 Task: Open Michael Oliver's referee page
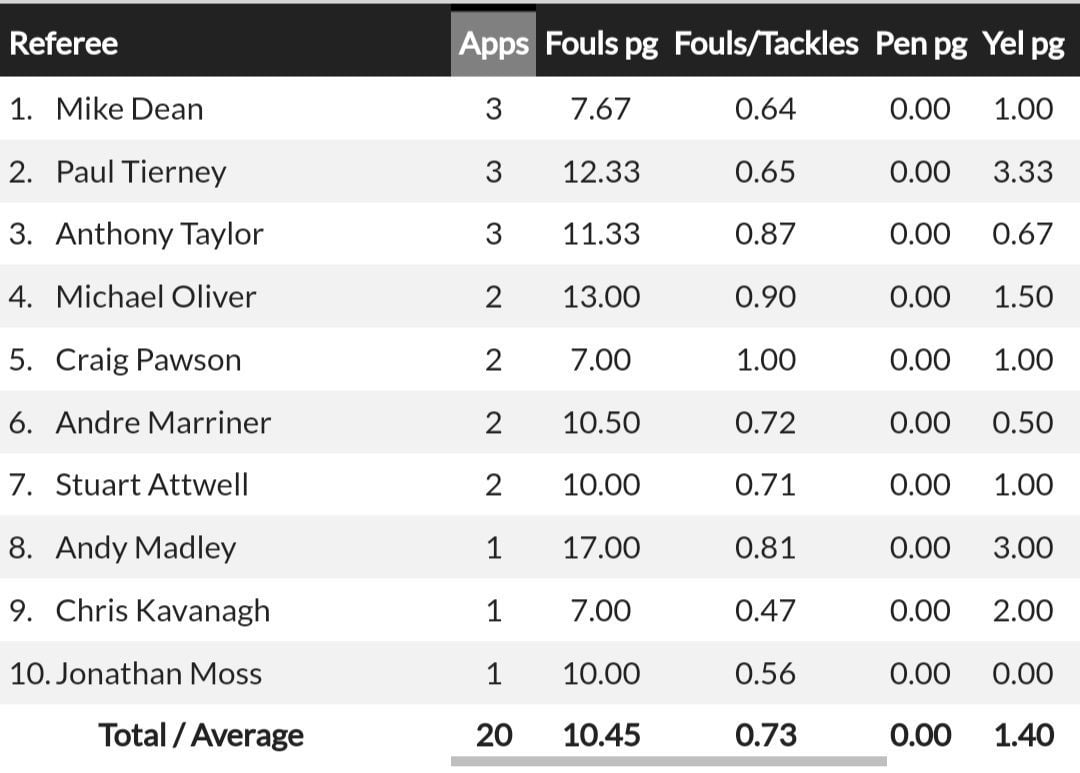click(x=156, y=297)
